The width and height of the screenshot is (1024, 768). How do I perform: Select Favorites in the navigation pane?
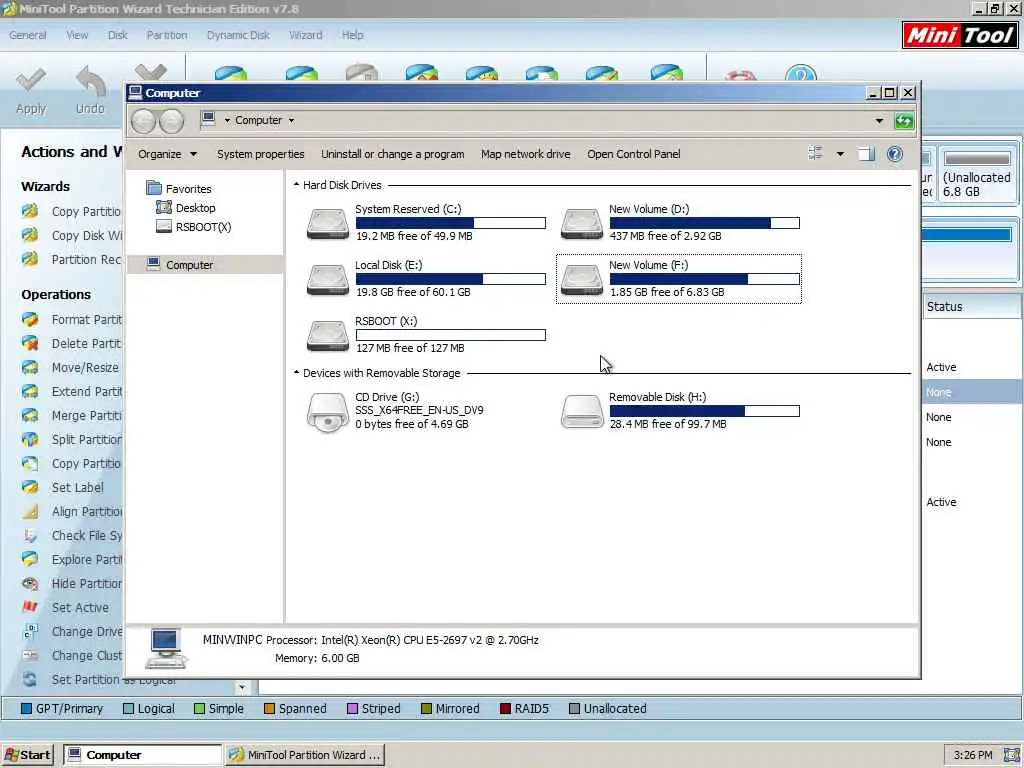(179, 189)
